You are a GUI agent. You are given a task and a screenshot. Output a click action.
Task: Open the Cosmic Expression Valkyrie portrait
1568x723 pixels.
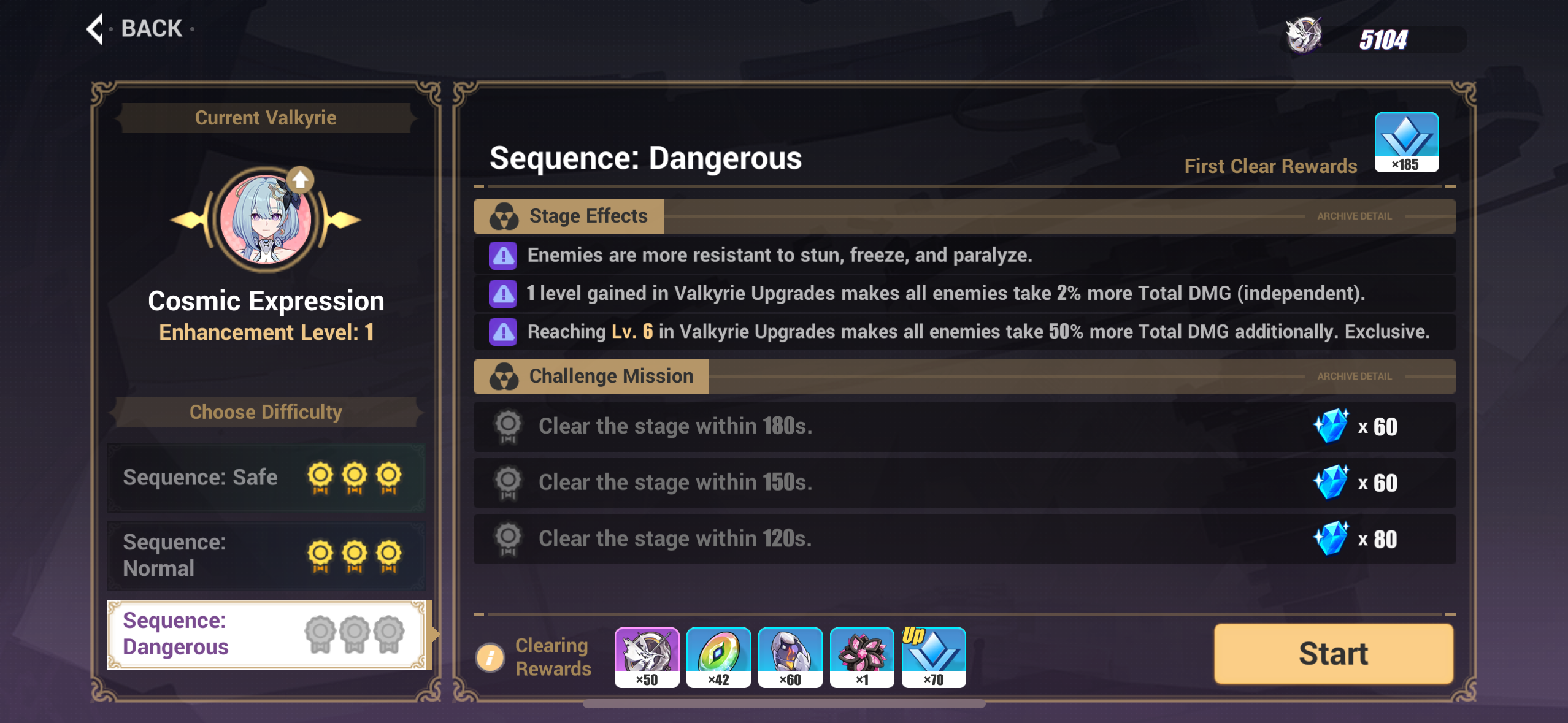click(x=265, y=221)
